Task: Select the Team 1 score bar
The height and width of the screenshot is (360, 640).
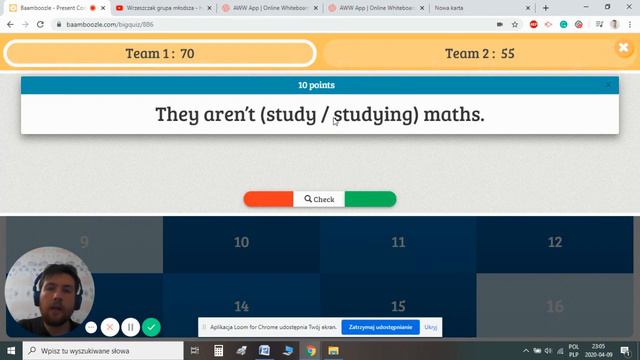Action: [160, 53]
